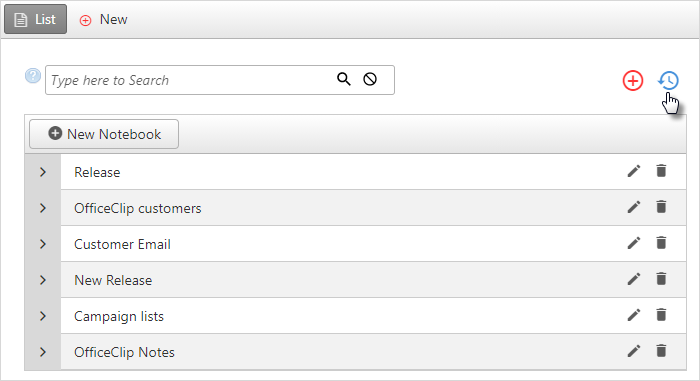Expand the OfficeClip customers notebook
Viewport: 700px width, 381px height.
pyautogui.click(x=43, y=208)
